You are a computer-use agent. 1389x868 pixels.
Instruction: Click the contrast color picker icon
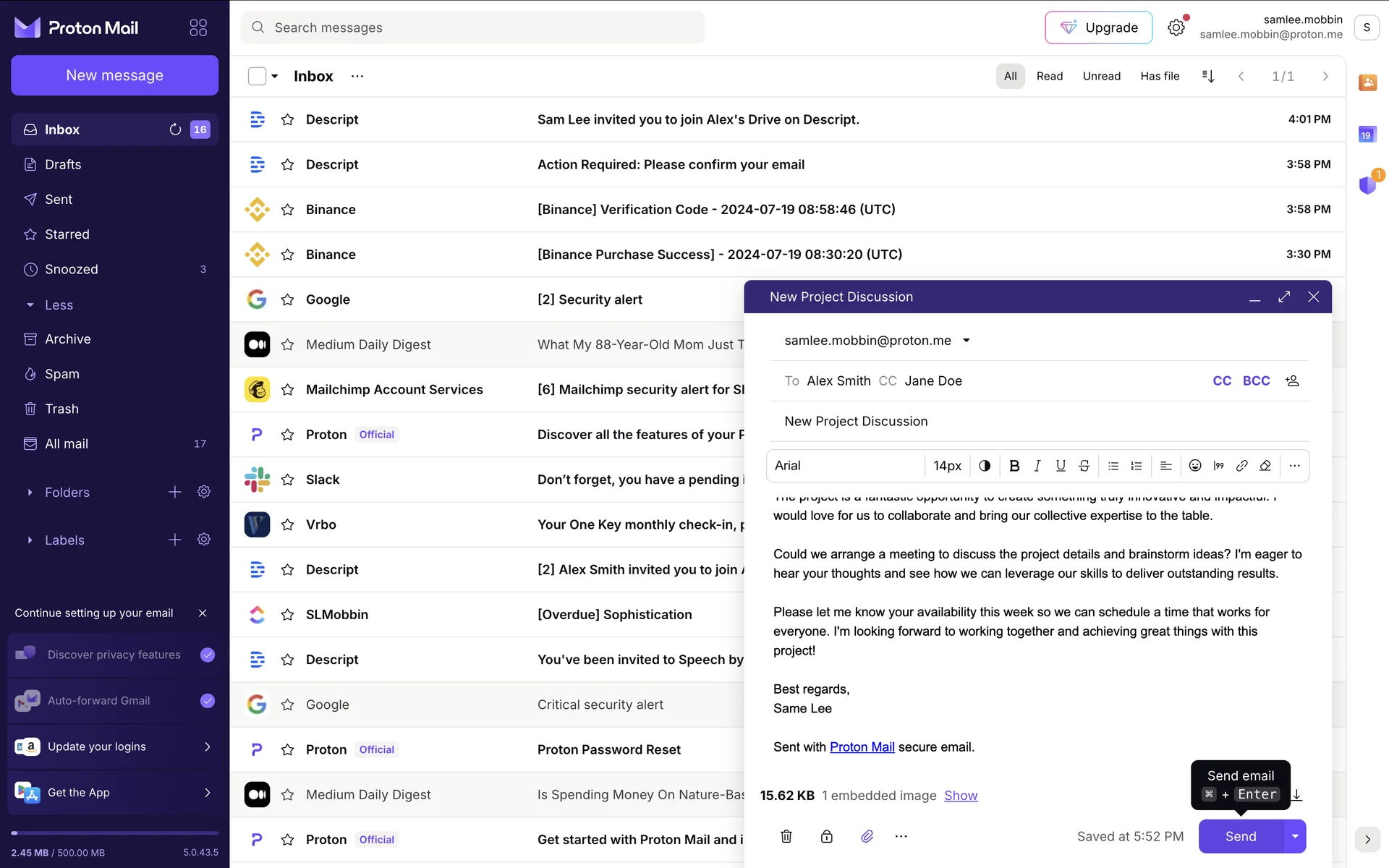coord(985,466)
